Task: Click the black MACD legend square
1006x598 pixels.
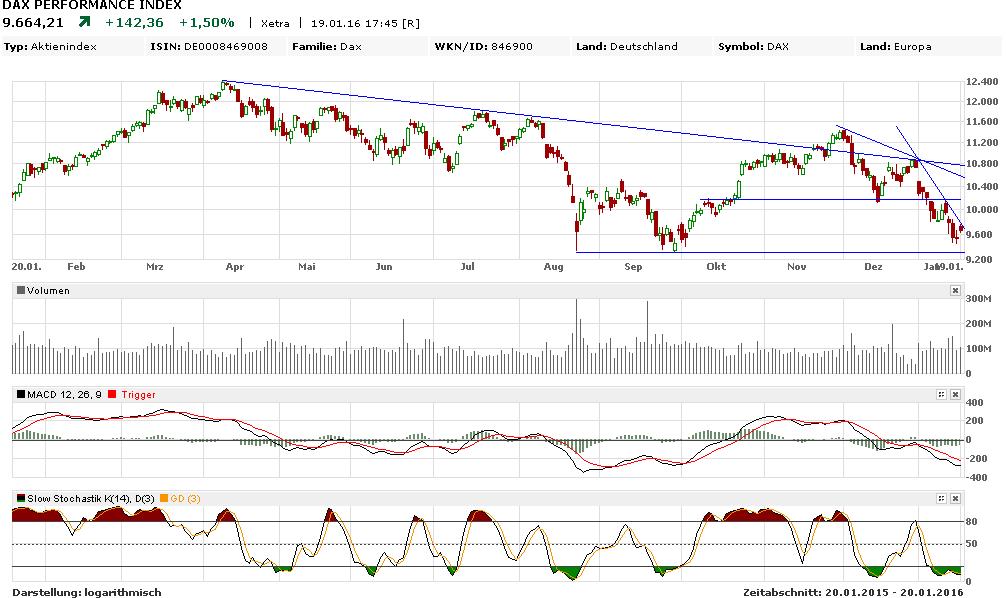Action: point(21,394)
